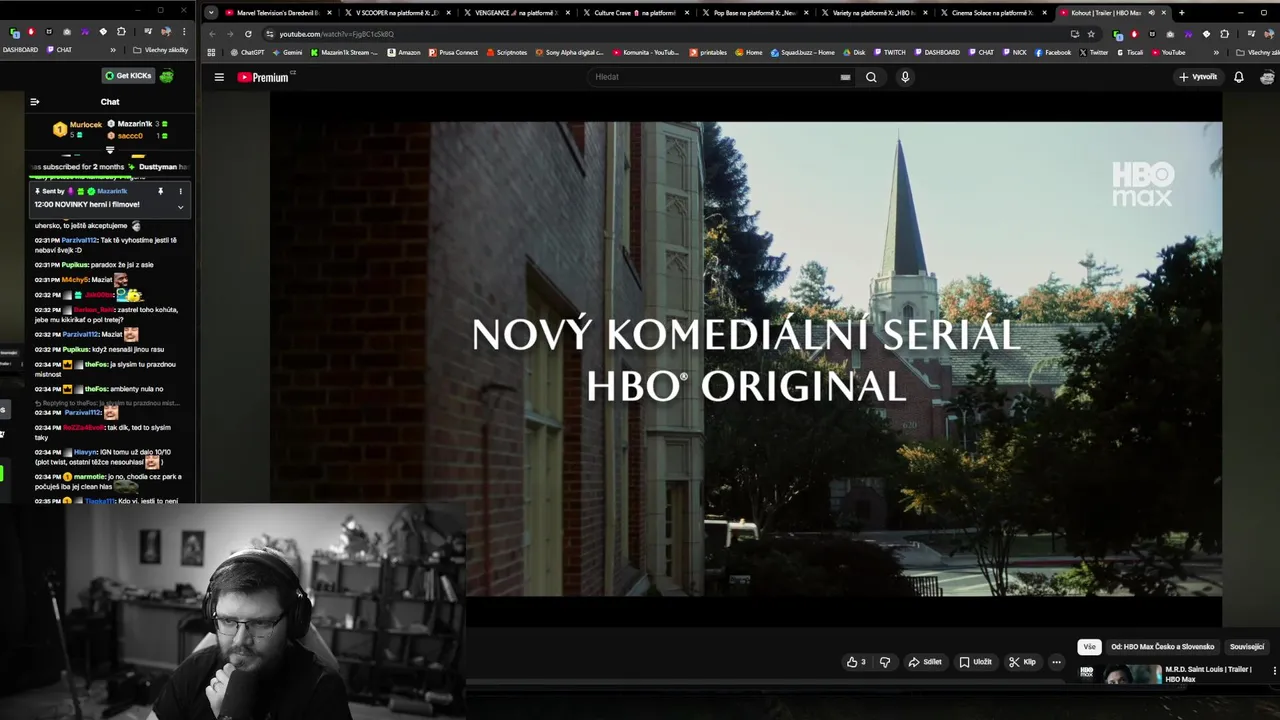Open TWITCH bookmark
This screenshot has height=720, width=1280.
(x=889, y=53)
